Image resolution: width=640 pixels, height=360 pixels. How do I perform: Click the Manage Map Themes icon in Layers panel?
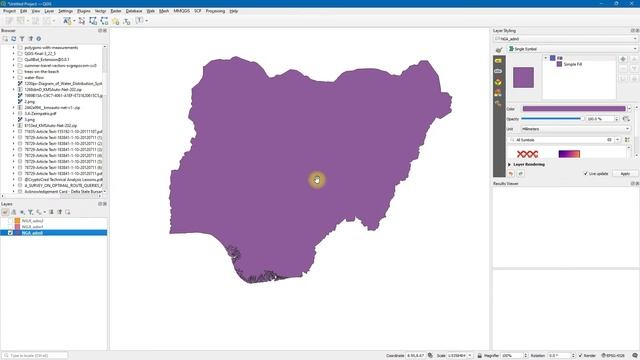click(22, 212)
